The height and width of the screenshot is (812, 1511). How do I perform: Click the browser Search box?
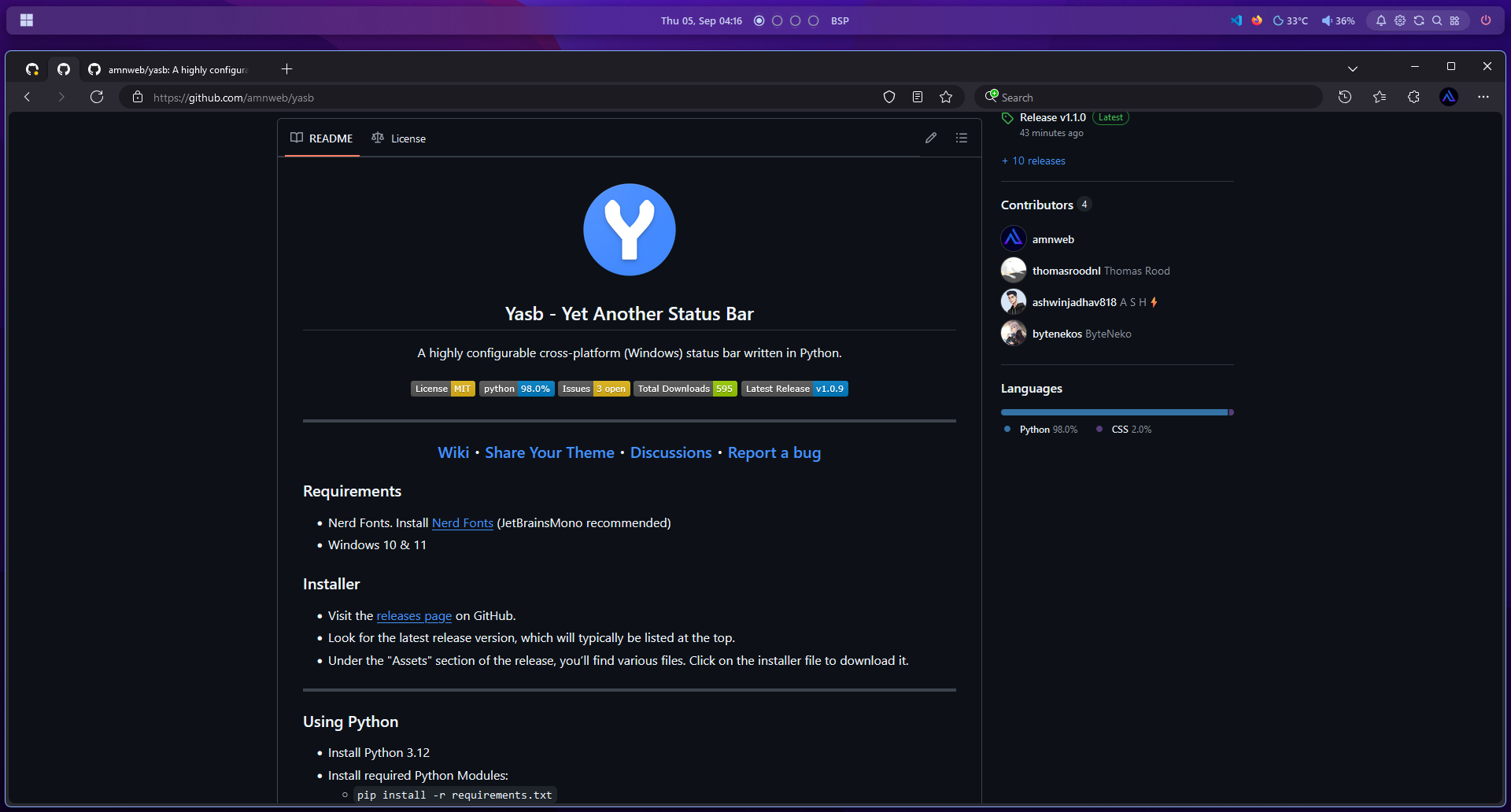coord(1148,97)
